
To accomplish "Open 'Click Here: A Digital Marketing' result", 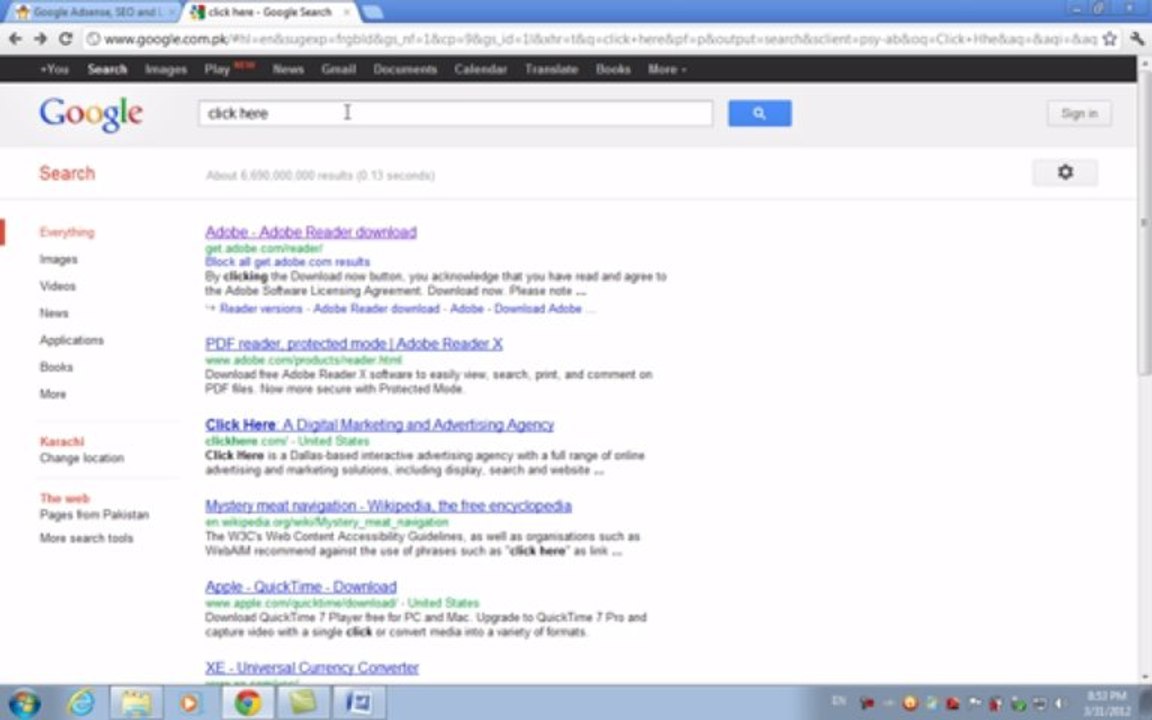I will point(380,425).
